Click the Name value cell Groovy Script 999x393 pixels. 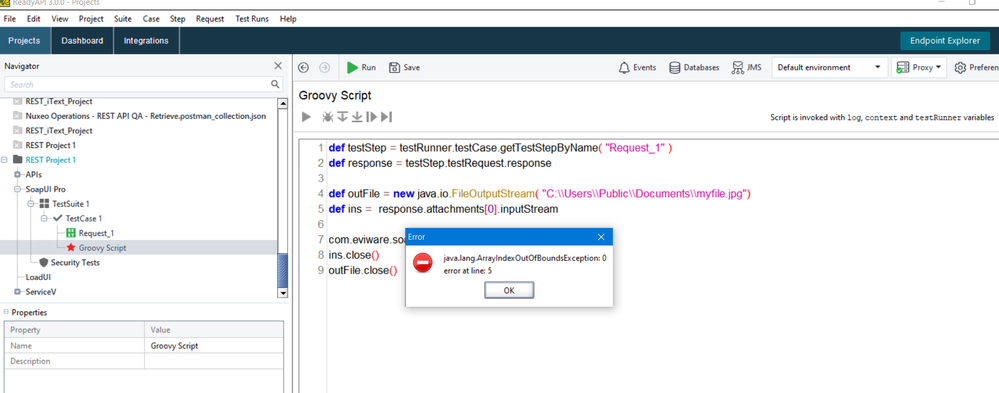click(x=214, y=346)
